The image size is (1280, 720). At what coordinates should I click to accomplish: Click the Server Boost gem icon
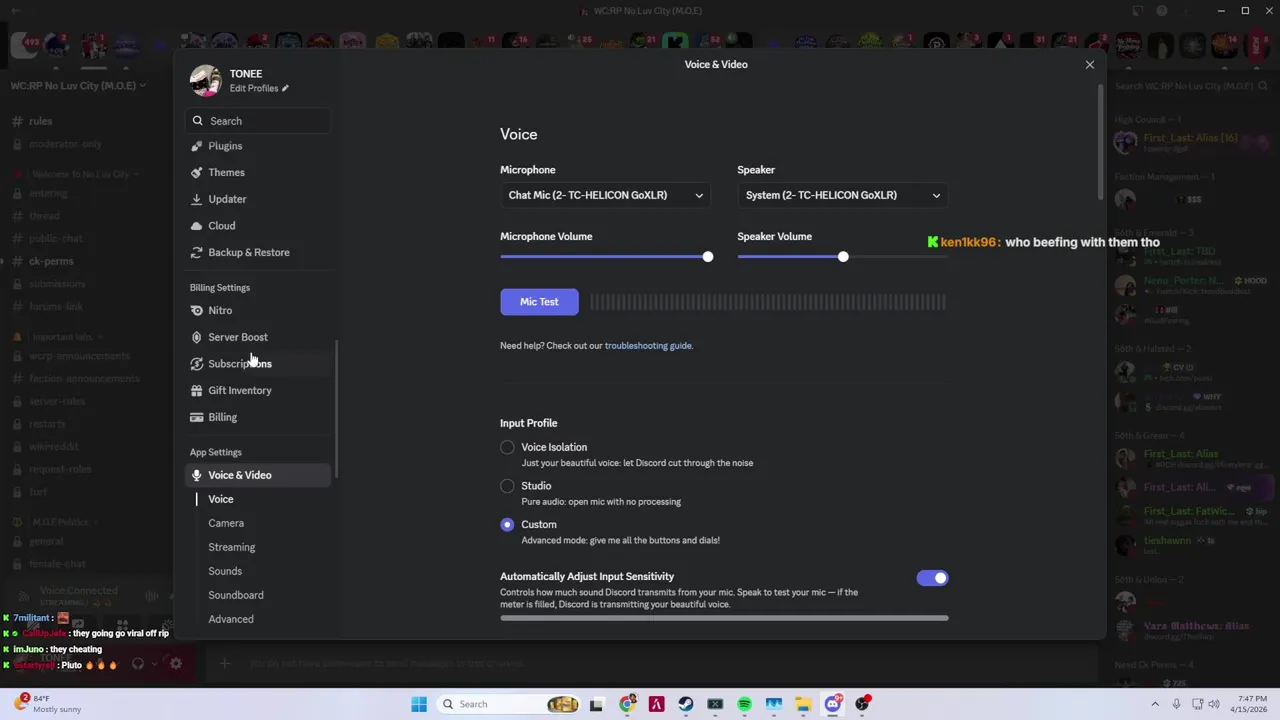tap(196, 337)
